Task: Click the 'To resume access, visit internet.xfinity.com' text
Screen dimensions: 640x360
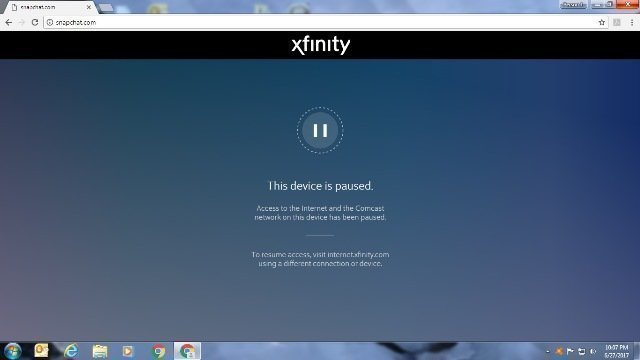Action: (320, 254)
